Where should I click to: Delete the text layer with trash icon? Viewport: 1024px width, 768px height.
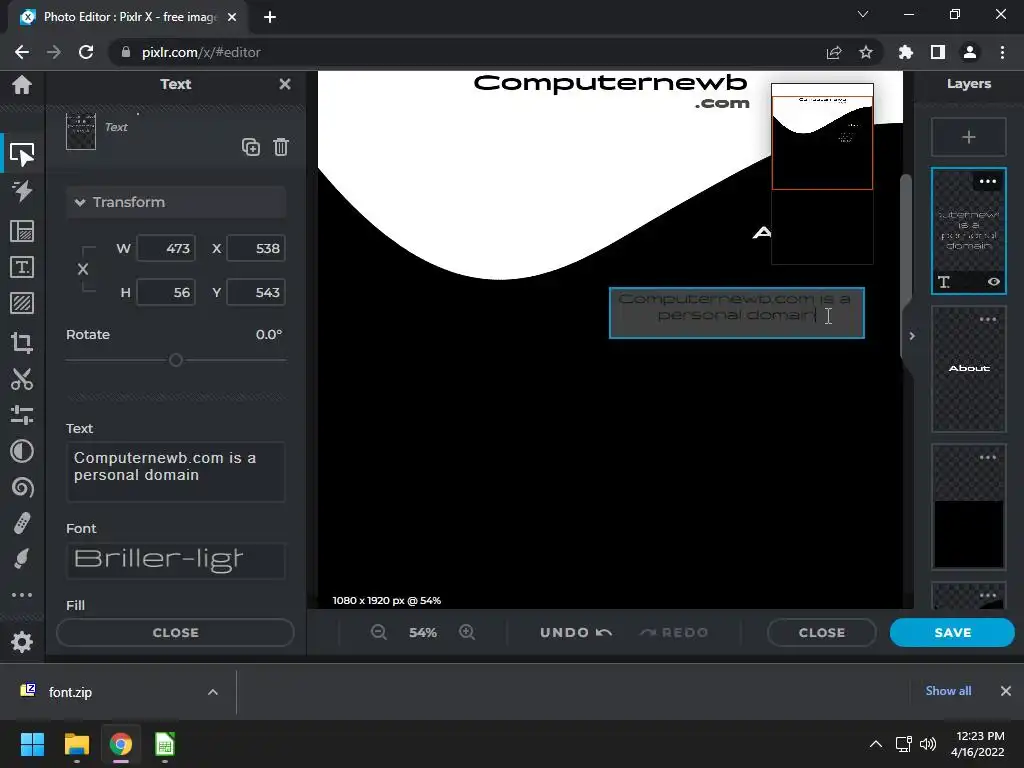(x=281, y=147)
